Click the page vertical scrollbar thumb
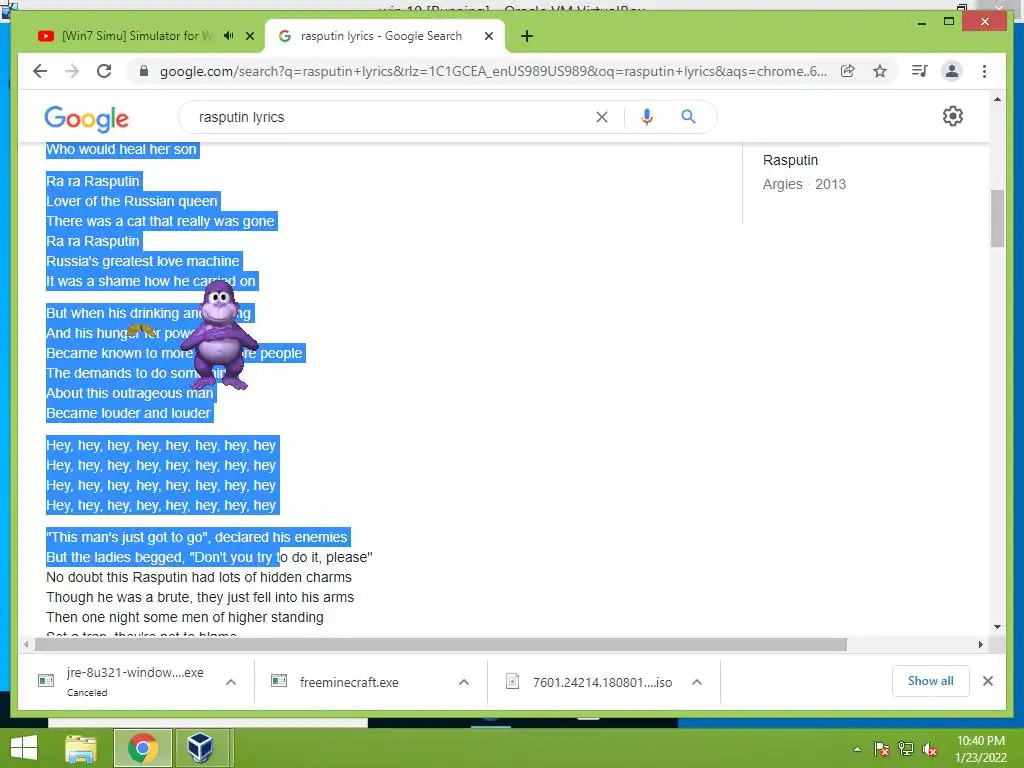The width and height of the screenshot is (1024, 768). (x=997, y=218)
